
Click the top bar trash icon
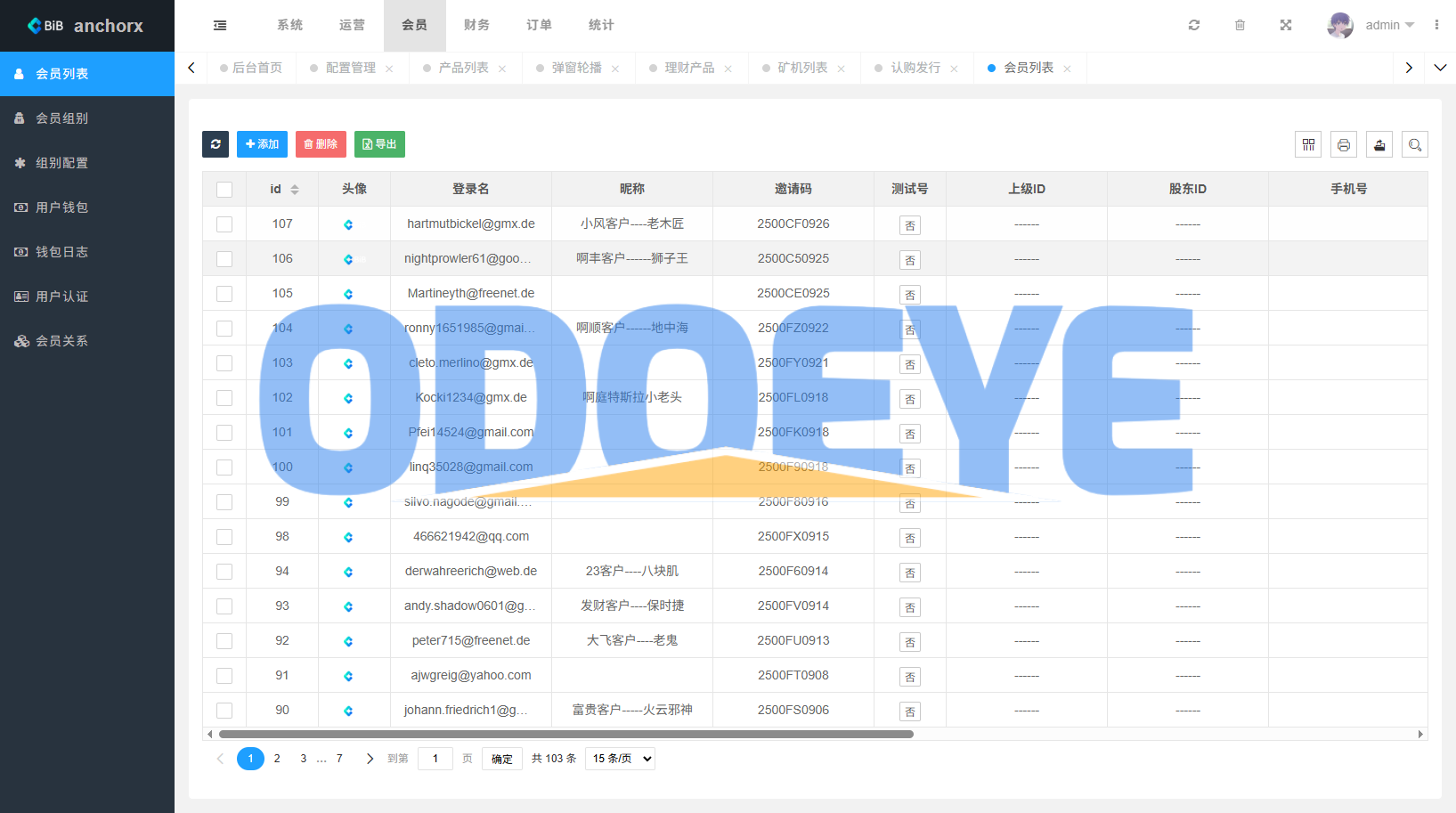tap(1240, 25)
